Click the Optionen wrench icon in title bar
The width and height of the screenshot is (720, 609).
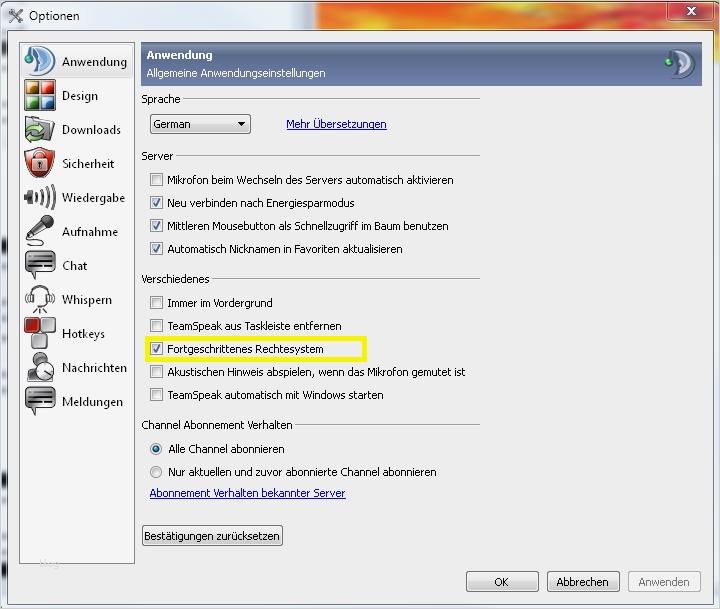coord(16,16)
